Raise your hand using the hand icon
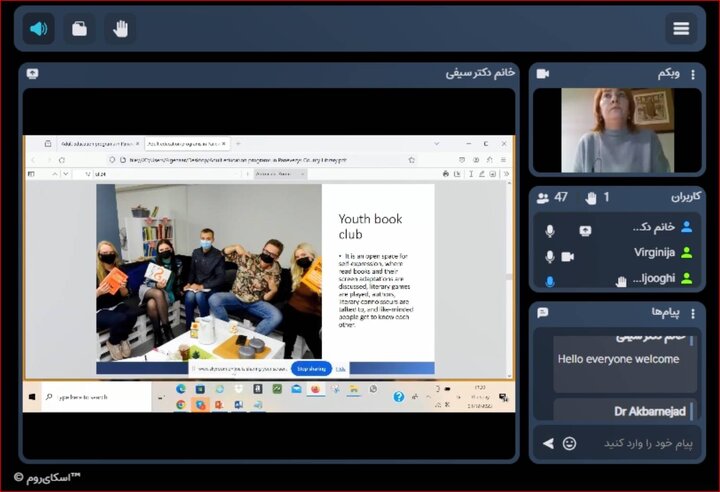The image size is (720, 492). 120,28
